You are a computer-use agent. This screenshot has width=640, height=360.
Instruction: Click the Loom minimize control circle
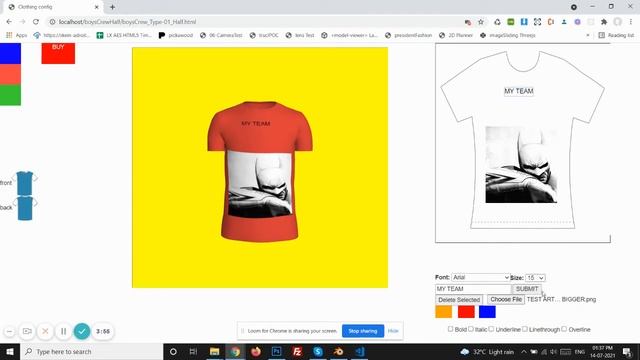click(x=9, y=331)
